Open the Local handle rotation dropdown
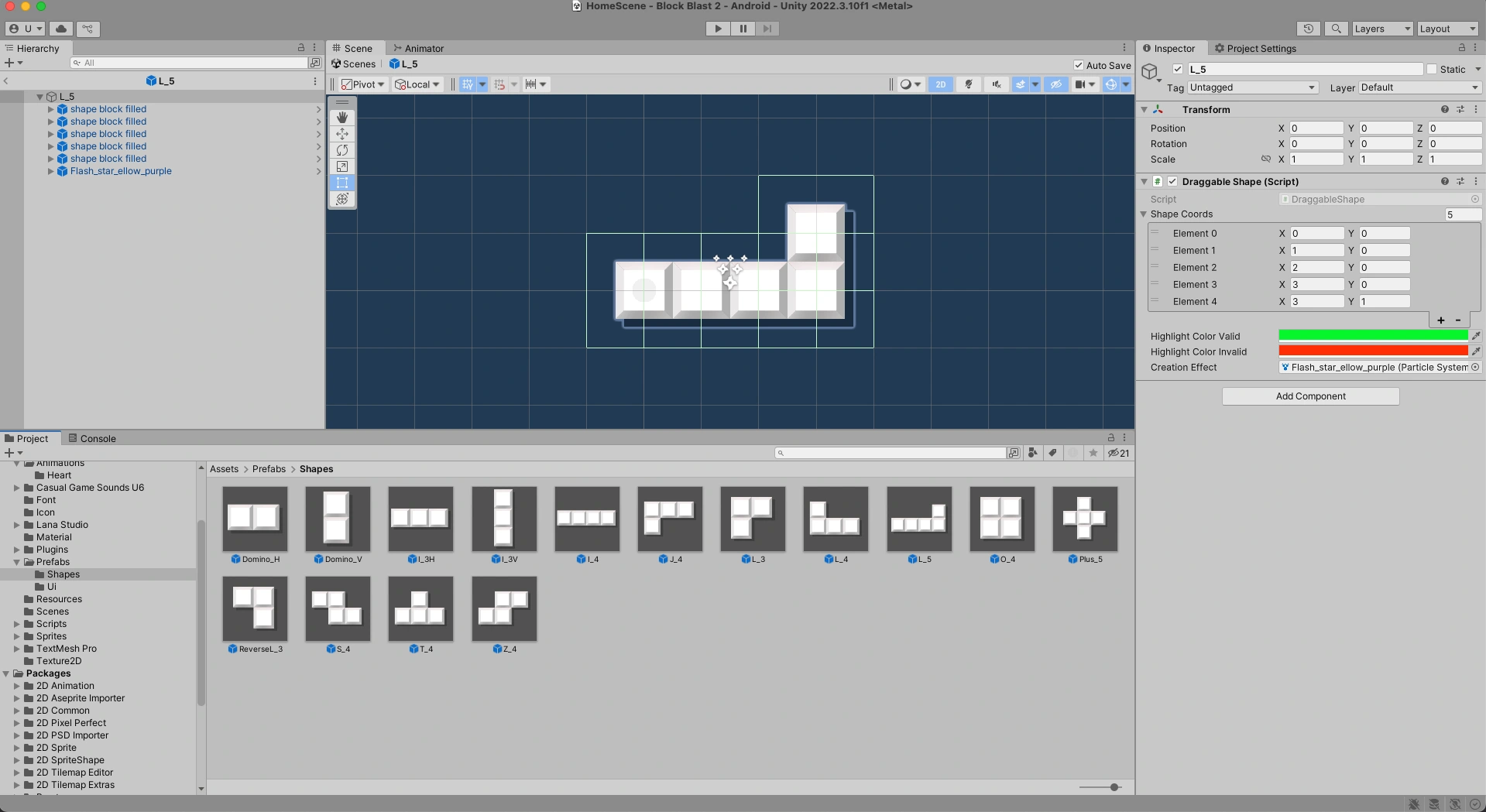The image size is (1486, 812). (x=417, y=84)
